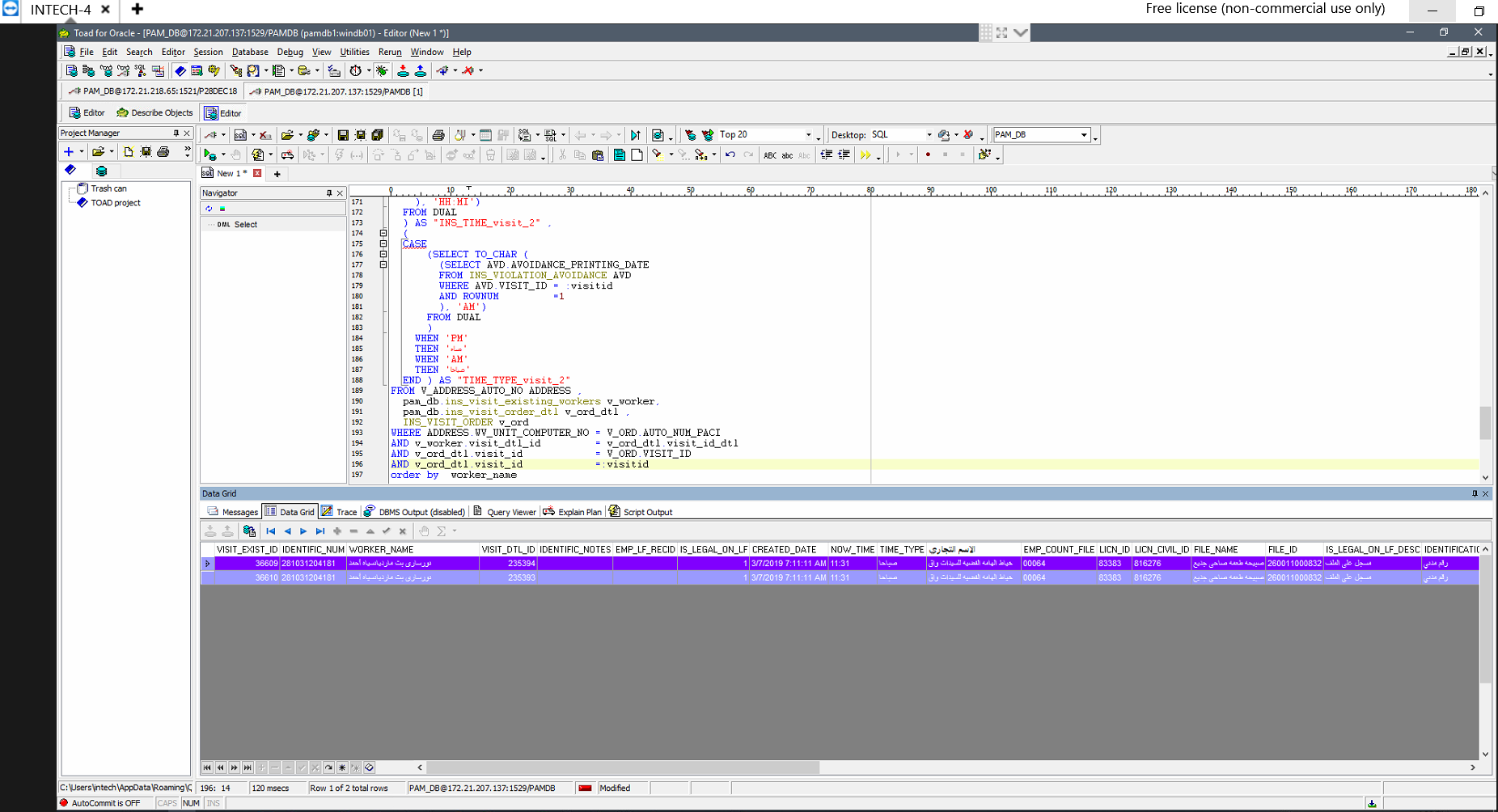Click the printer icon in editor toolbar
The height and width of the screenshot is (812, 1498).
click(x=438, y=135)
